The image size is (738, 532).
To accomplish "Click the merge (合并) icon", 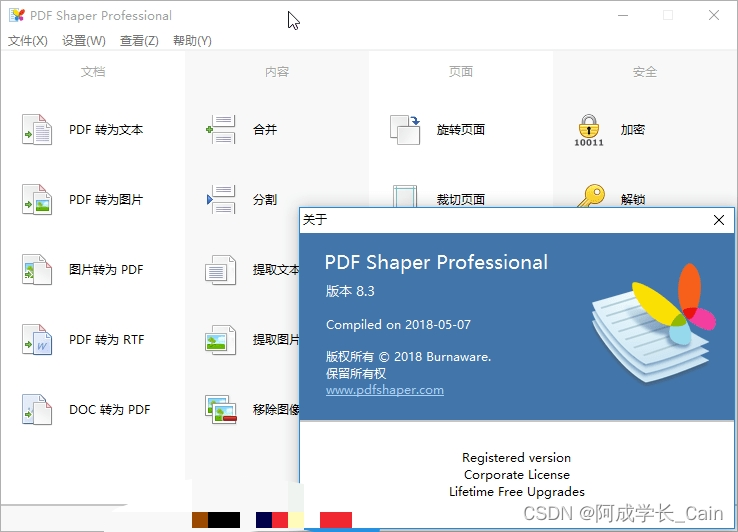I will (221, 129).
